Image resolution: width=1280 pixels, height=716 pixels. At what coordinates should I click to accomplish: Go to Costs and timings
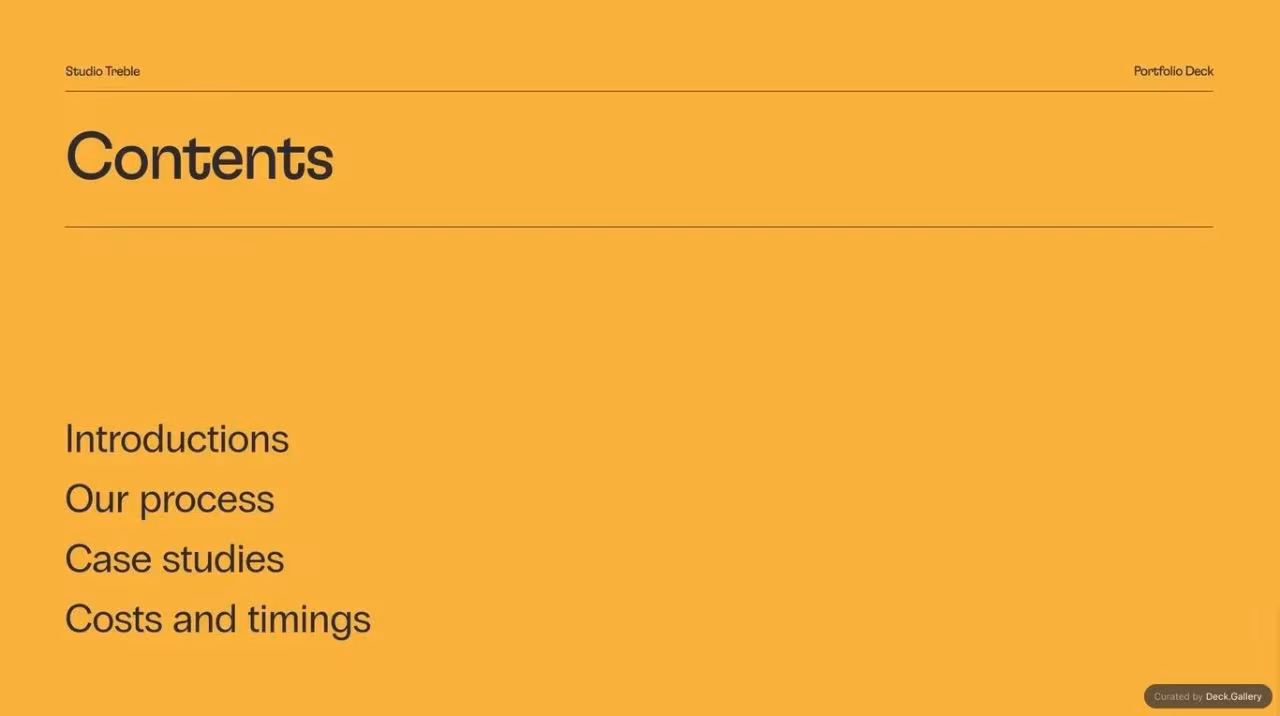(218, 619)
